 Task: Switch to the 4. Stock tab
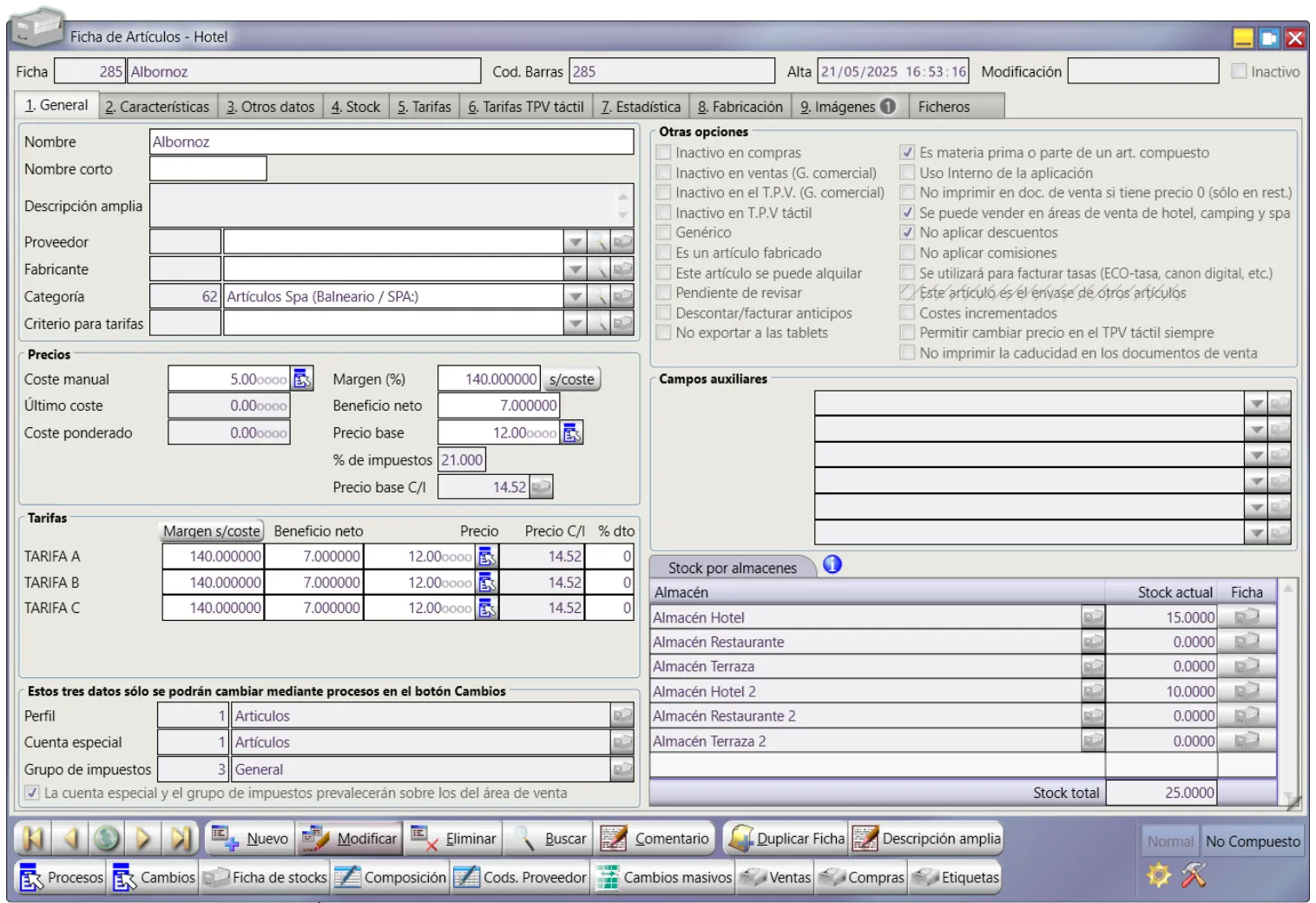(356, 107)
